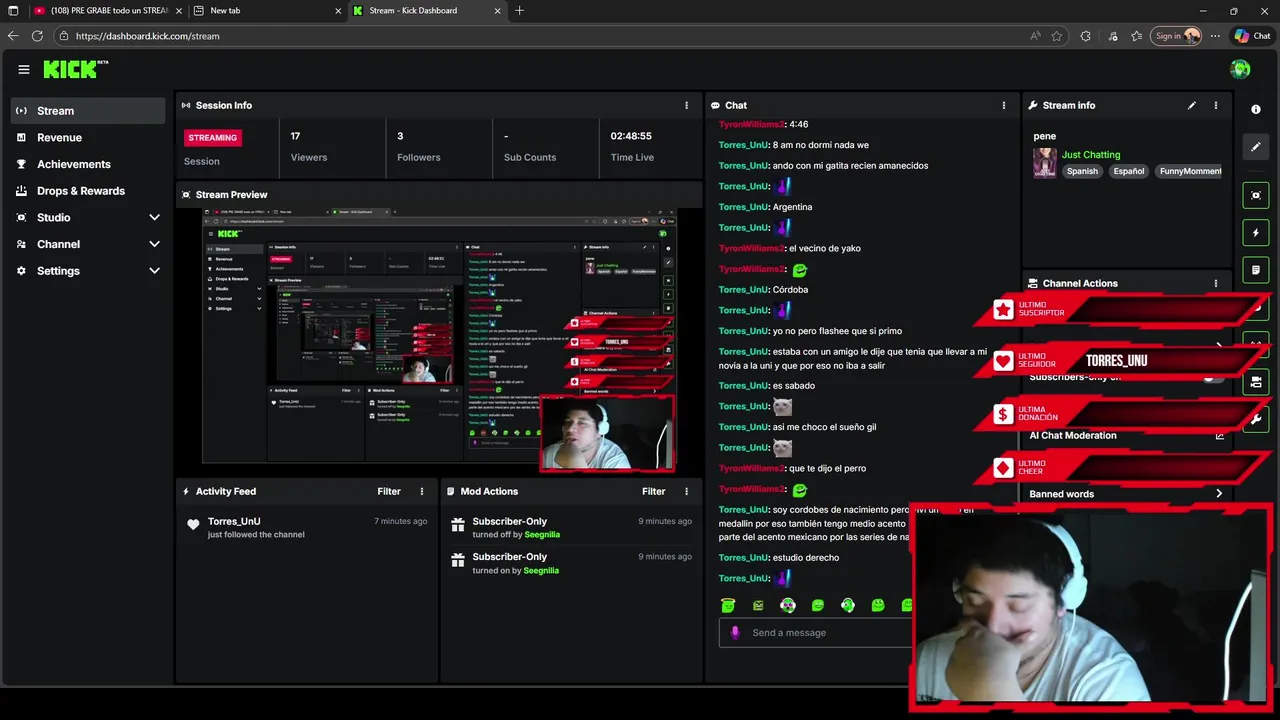Edit stream info with pencil icon
The image size is (1280, 720).
coord(1192,105)
